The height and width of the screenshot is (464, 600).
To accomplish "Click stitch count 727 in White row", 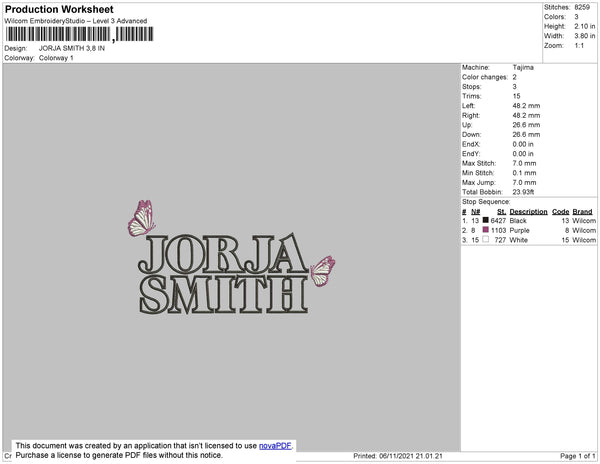I will (x=500, y=240).
